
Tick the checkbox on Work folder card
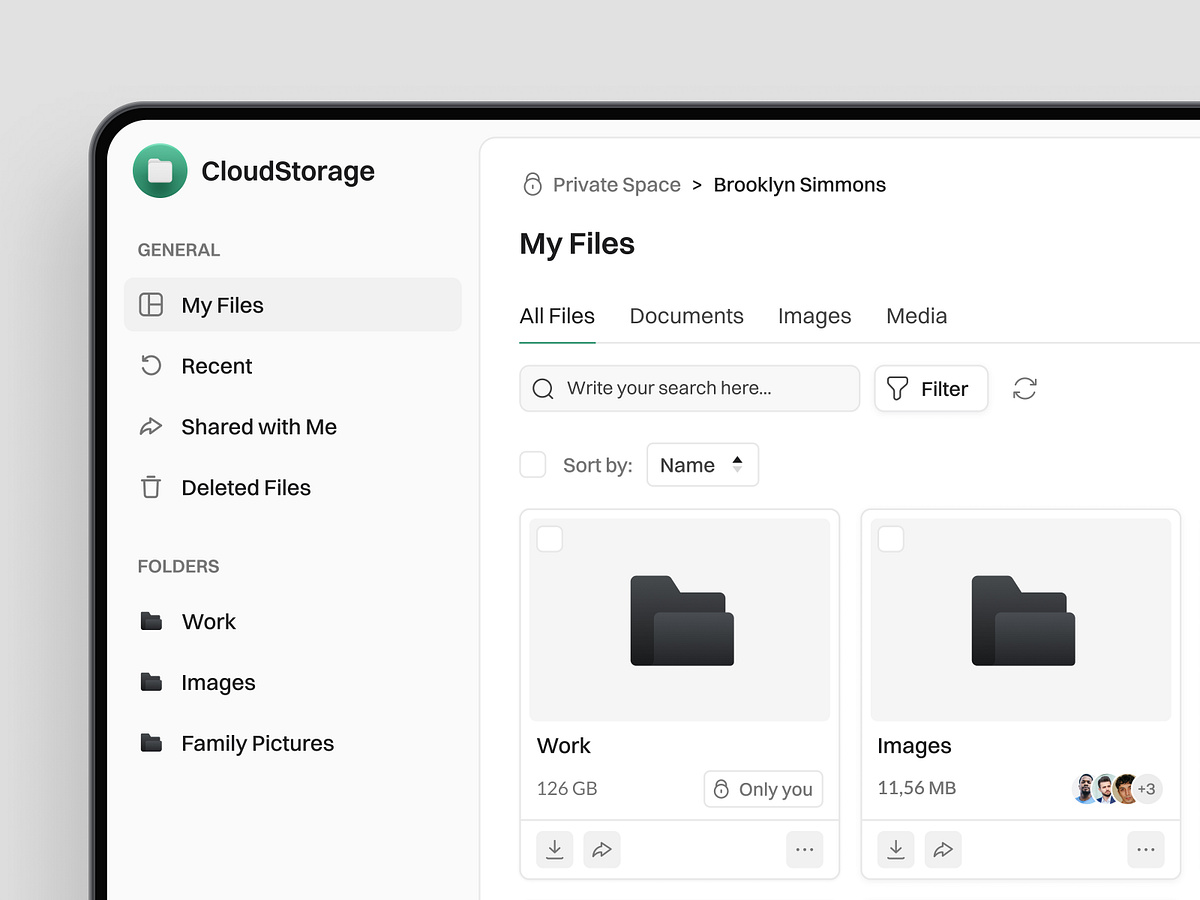550,539
